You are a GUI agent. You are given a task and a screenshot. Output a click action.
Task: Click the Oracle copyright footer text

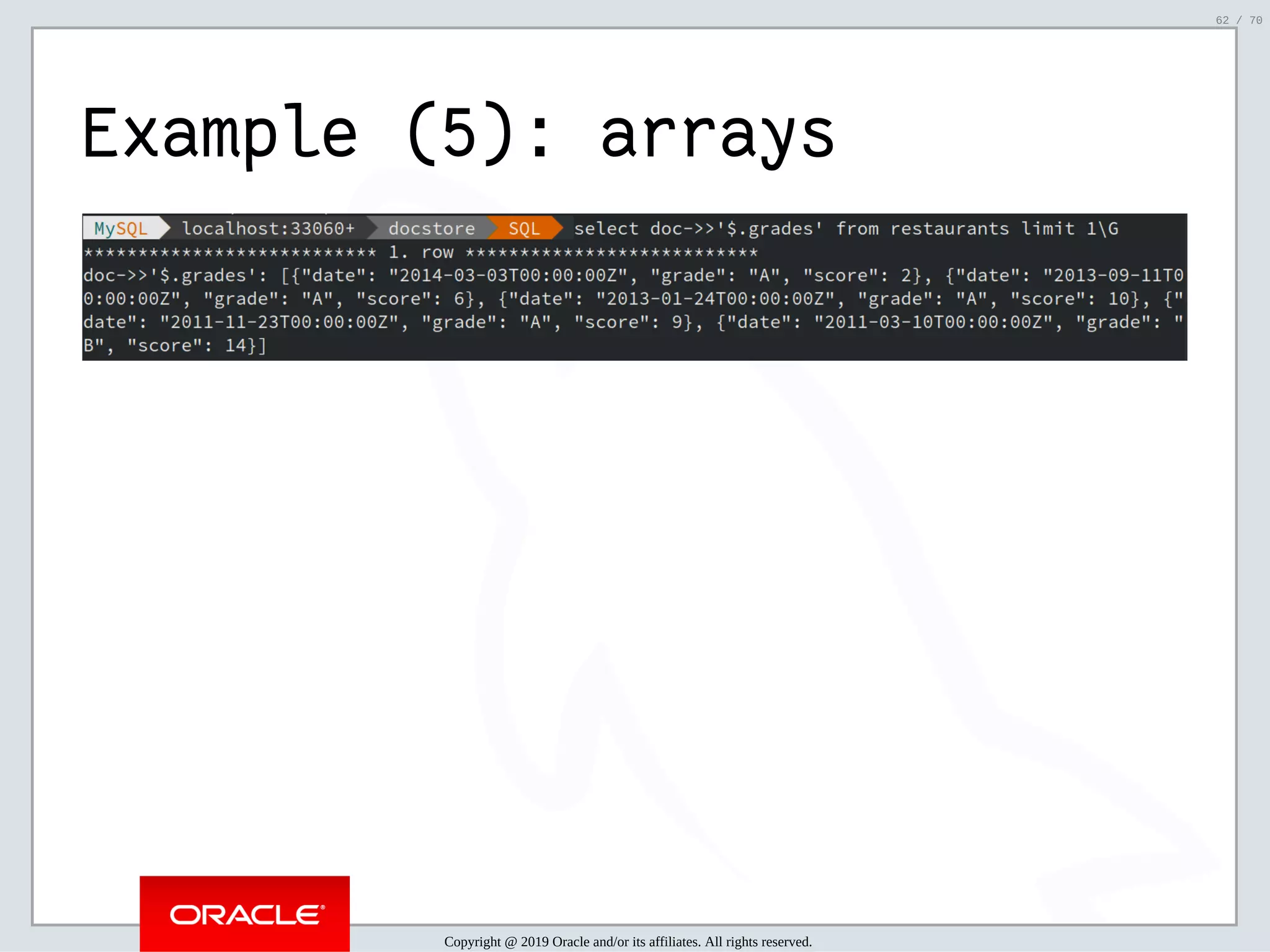tap(628, 941)
